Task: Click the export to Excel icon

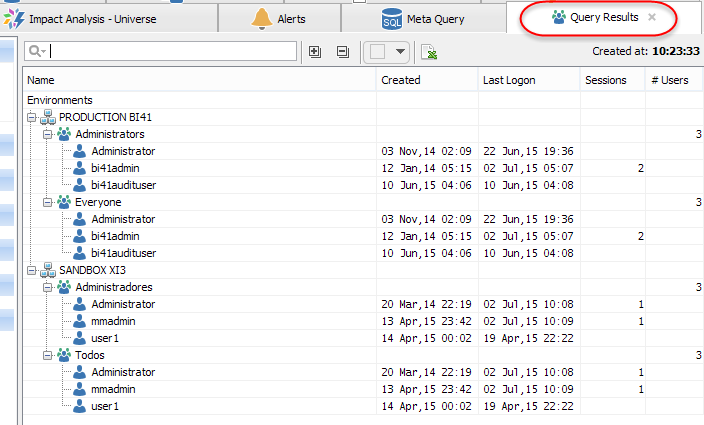Action: pyautogui.click(x=429, y=52)
